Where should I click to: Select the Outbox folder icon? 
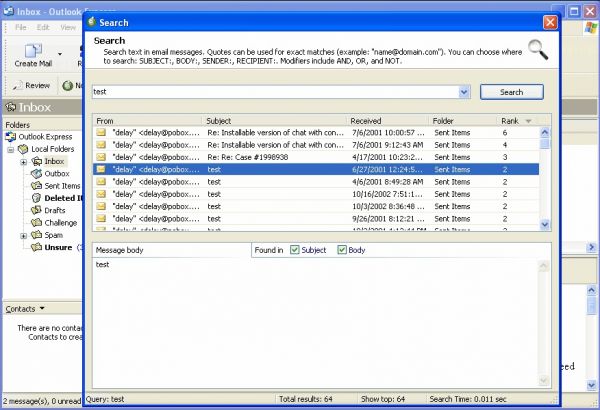(x=36, y=173)
